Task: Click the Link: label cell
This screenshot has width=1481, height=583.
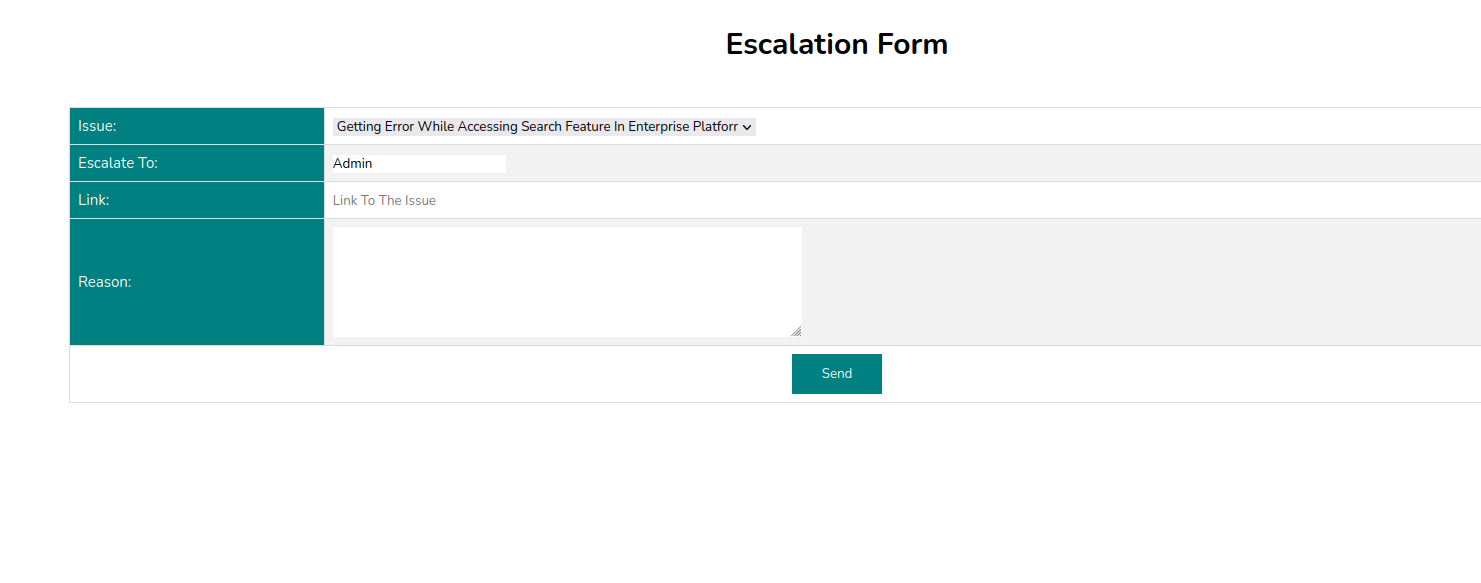Action: tap(197, 200)
